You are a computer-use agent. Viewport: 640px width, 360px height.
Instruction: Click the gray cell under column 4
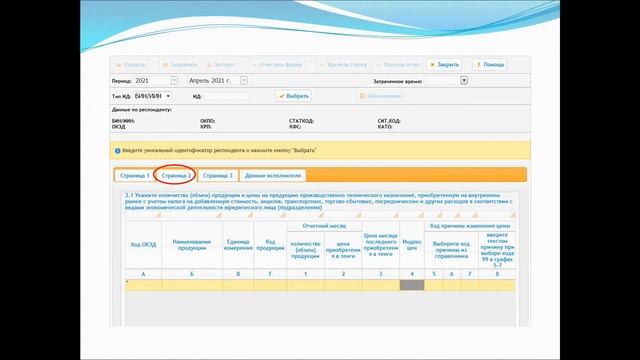(412, 285)
